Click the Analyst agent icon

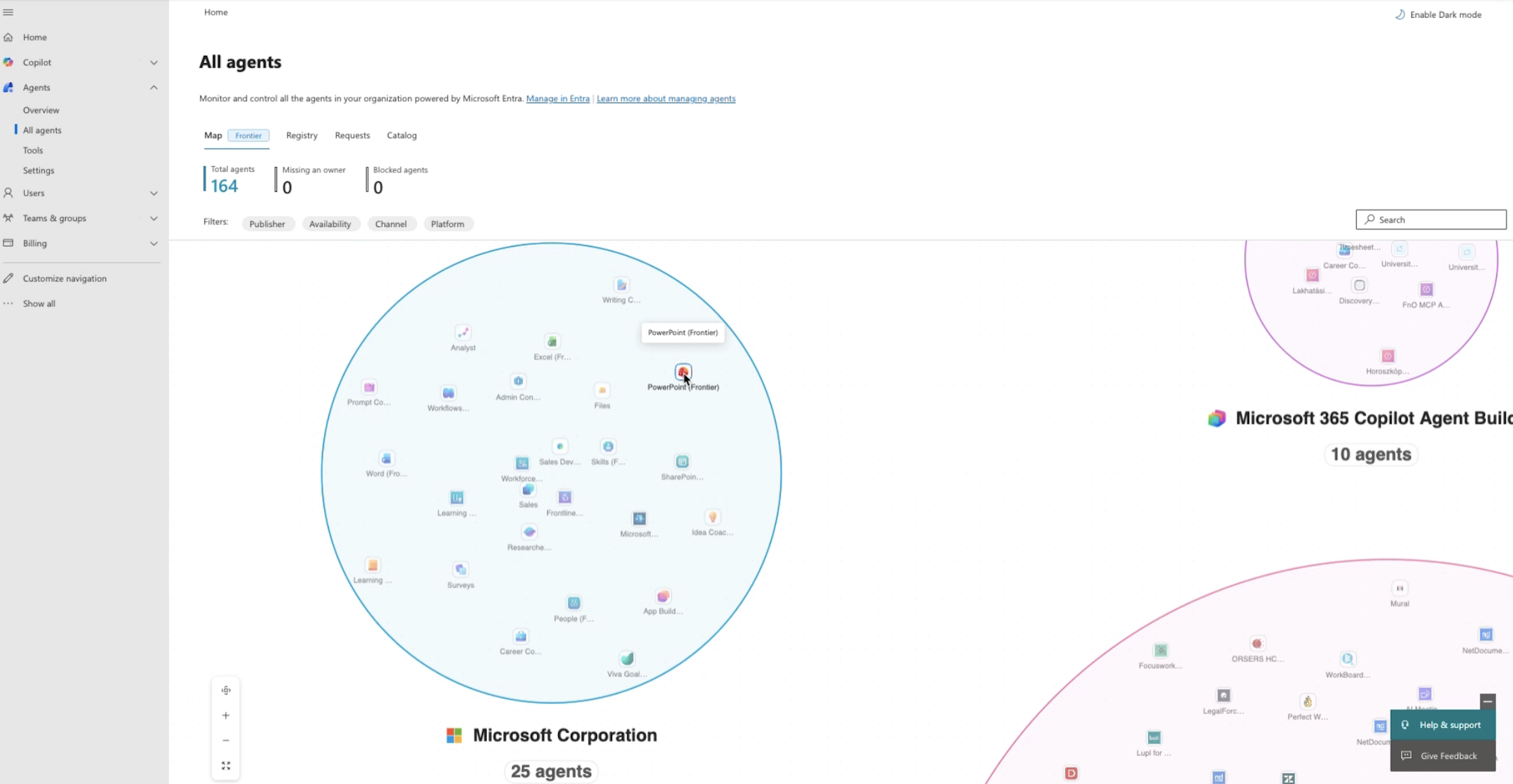(462, 333)
